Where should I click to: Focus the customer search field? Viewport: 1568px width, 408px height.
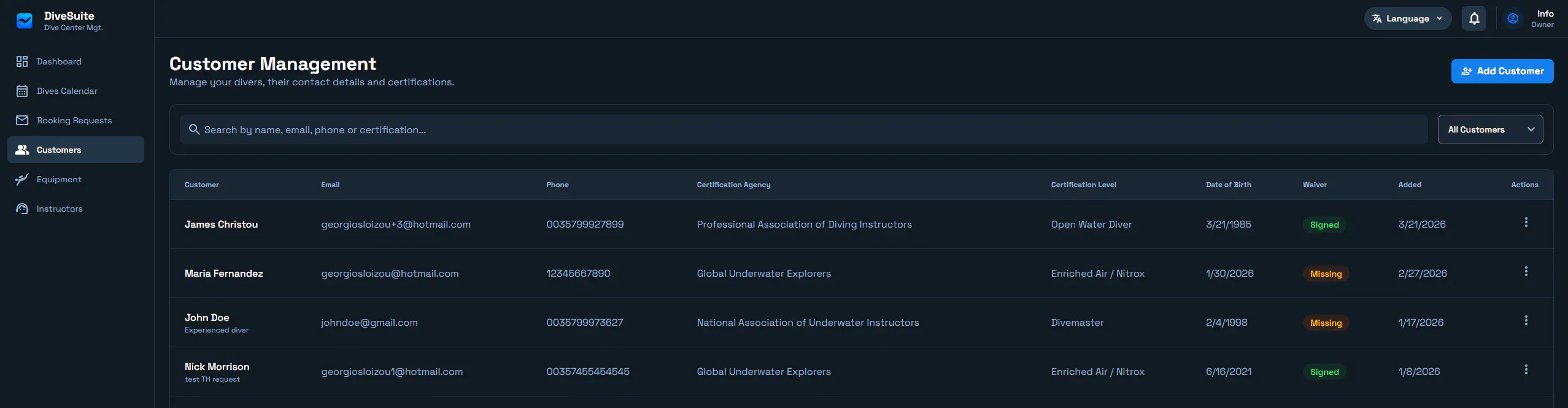tap(804, 129)
